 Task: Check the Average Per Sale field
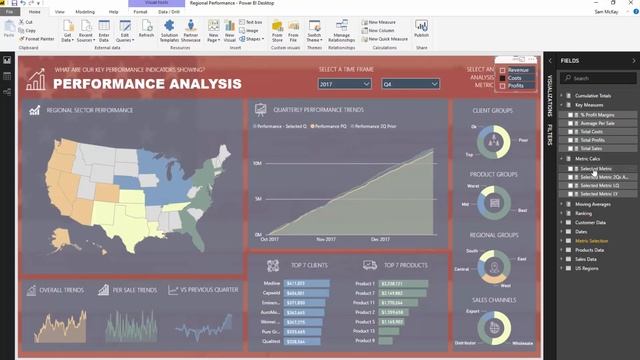[x=570, y=123]
